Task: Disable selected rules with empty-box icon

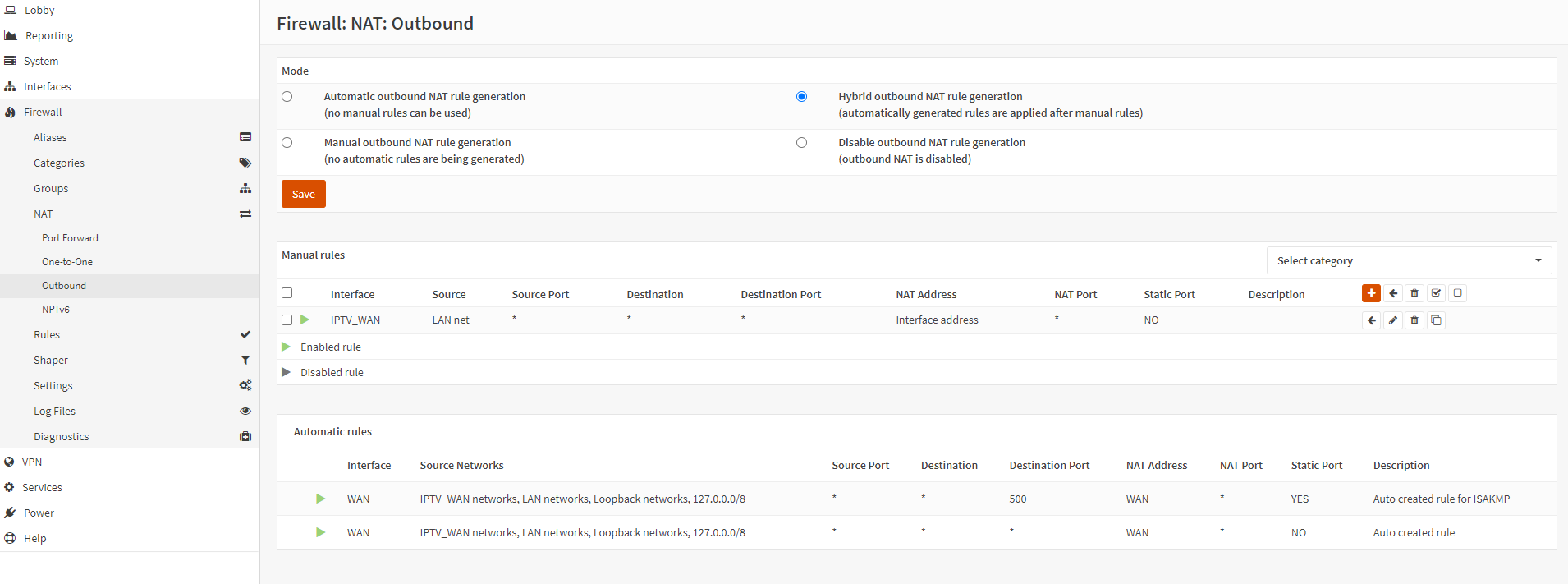Action: coord(1457,293)
